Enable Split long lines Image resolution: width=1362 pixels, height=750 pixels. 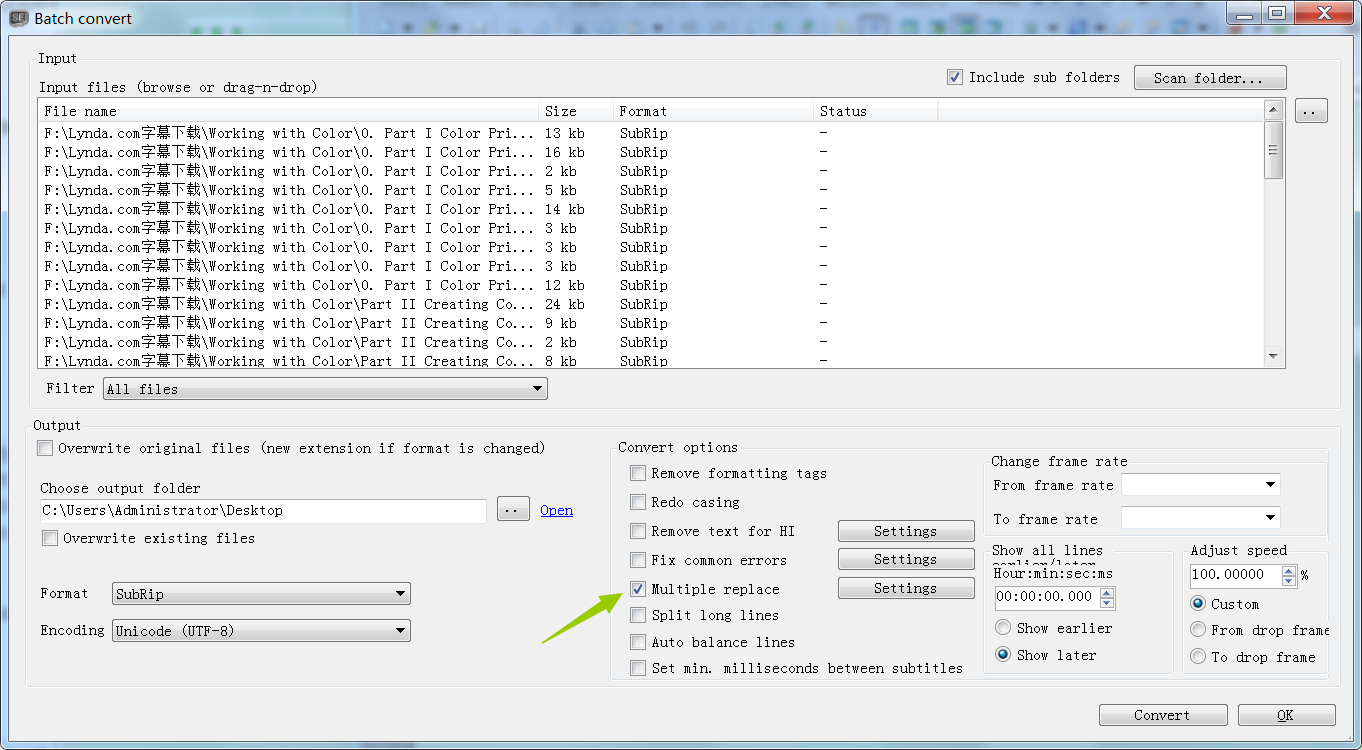click(637, 615)
